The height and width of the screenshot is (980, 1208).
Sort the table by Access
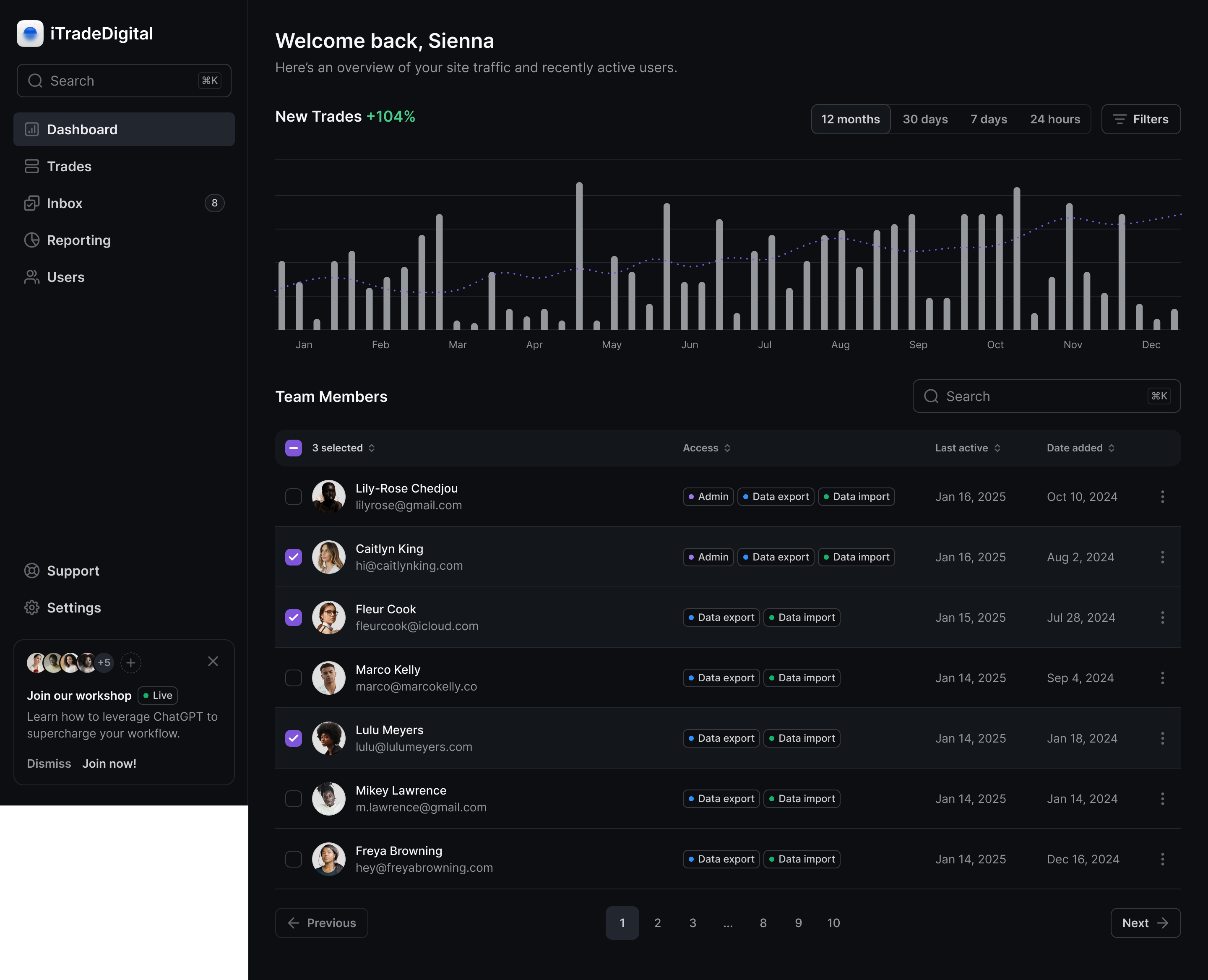pos(706,448)
